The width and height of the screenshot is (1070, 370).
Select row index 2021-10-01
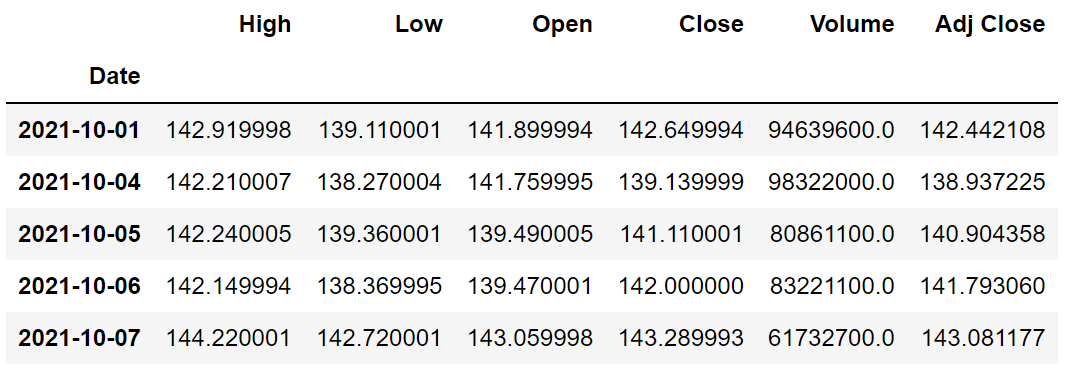(79, 130)
